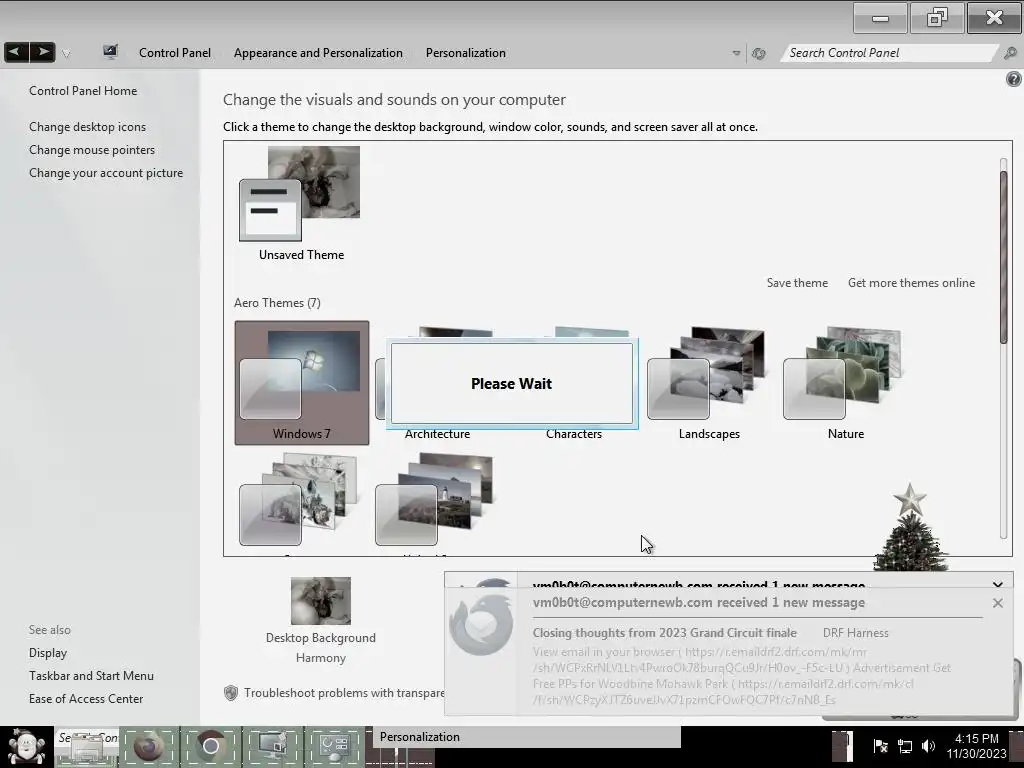
Task: Open the Start menu Santa button
Action: 26,746
